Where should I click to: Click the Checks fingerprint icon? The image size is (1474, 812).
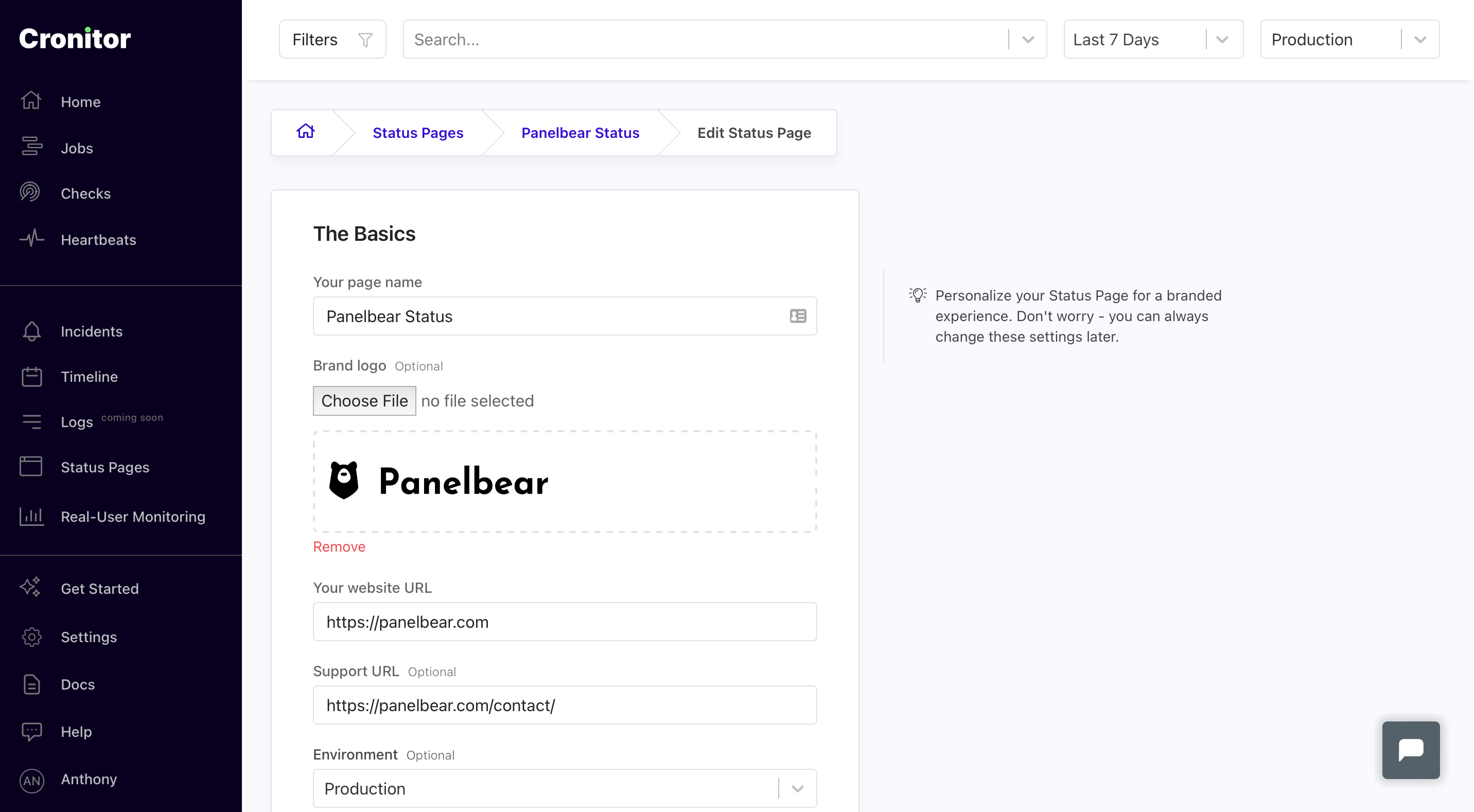[30, 192]
